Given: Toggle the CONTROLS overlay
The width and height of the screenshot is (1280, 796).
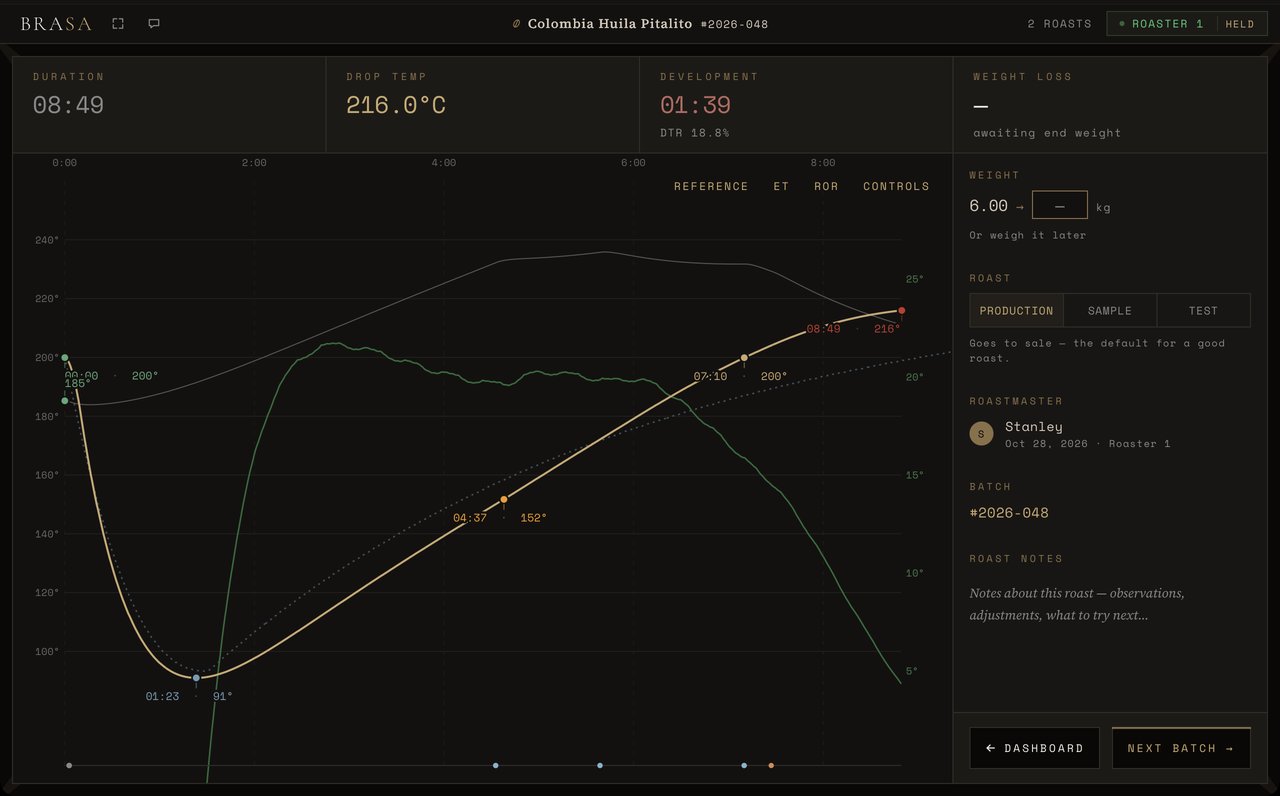Looking at the screenshot, I should pyautogui.click(x=896, y=186).
